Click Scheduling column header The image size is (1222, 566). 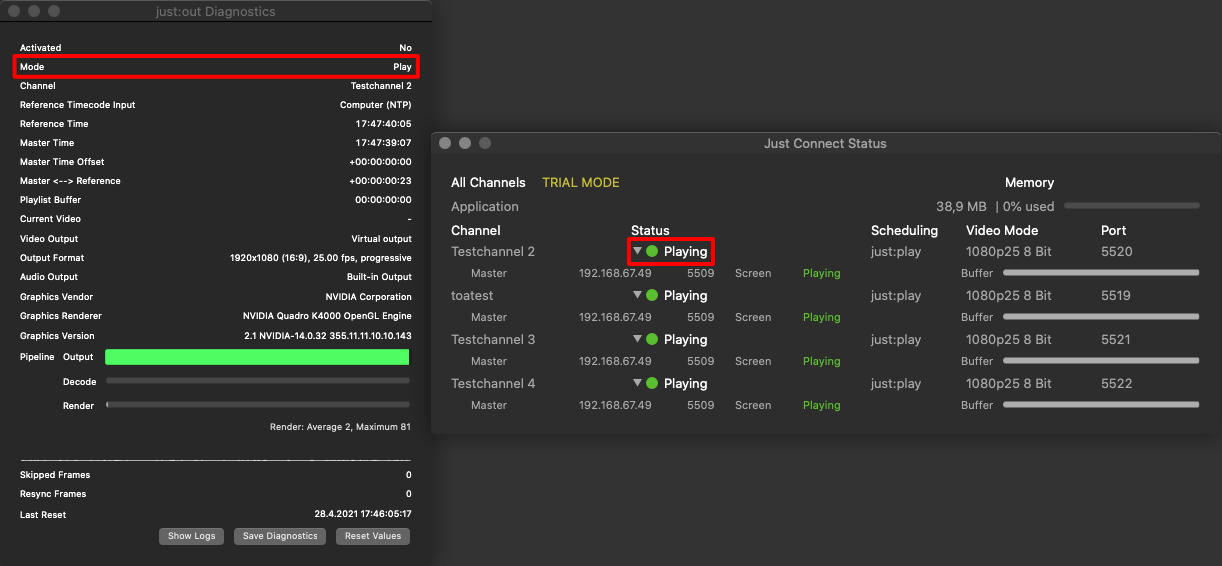point(904,230)
